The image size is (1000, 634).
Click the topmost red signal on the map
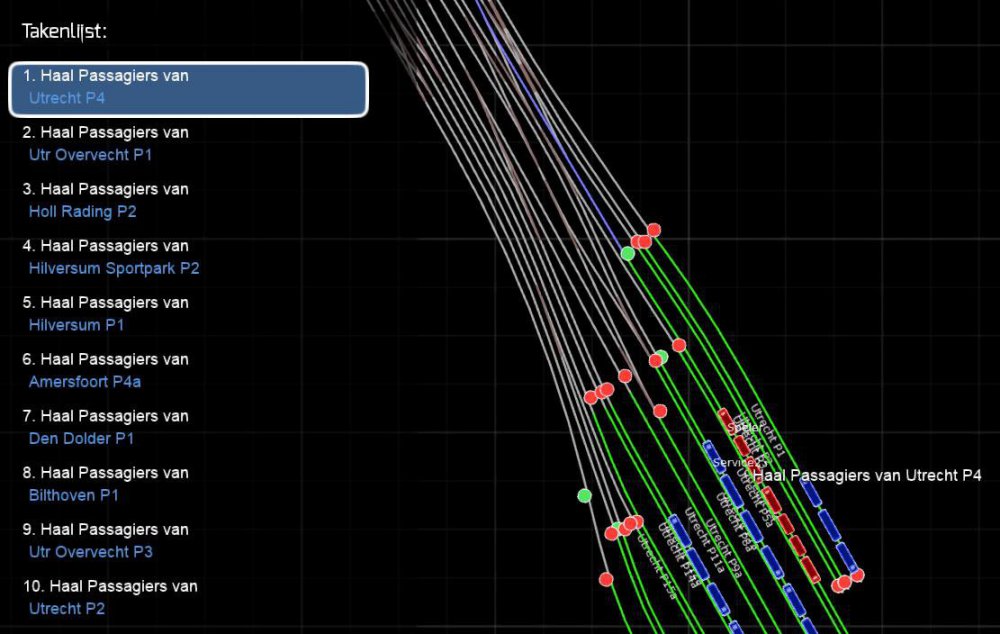click(654, 230)
